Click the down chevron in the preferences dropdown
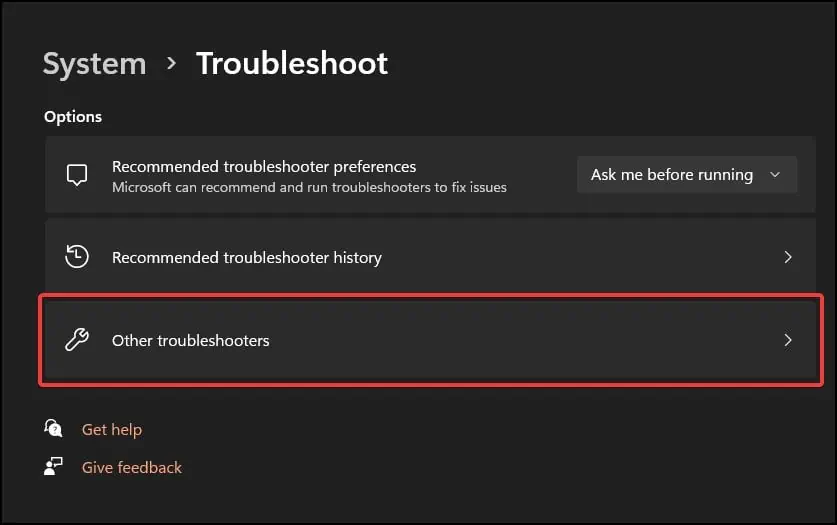 click(775, 175)
